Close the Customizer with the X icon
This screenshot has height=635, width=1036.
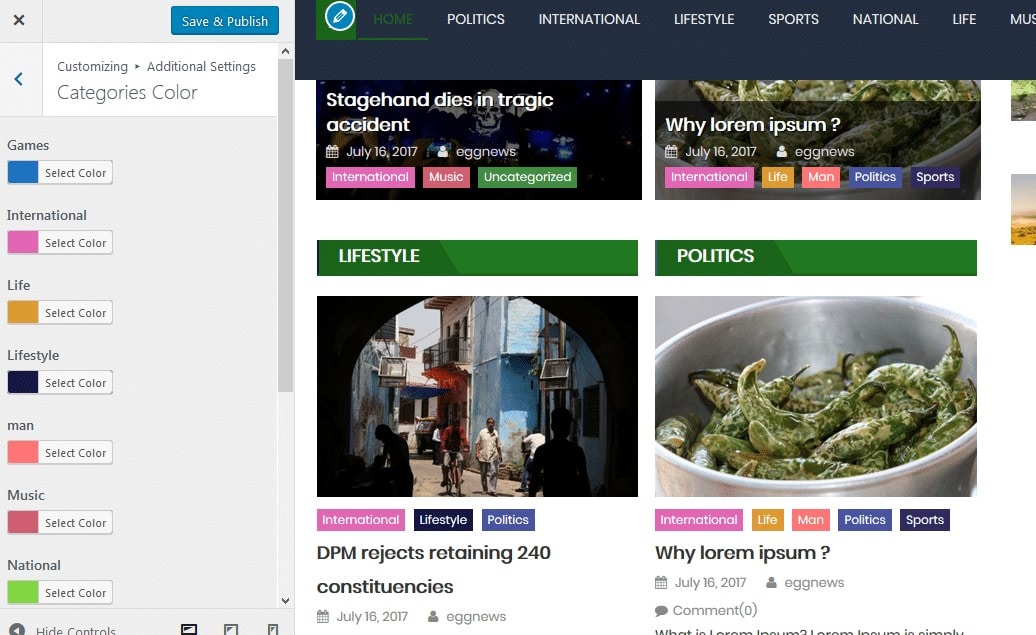[19, 20]
